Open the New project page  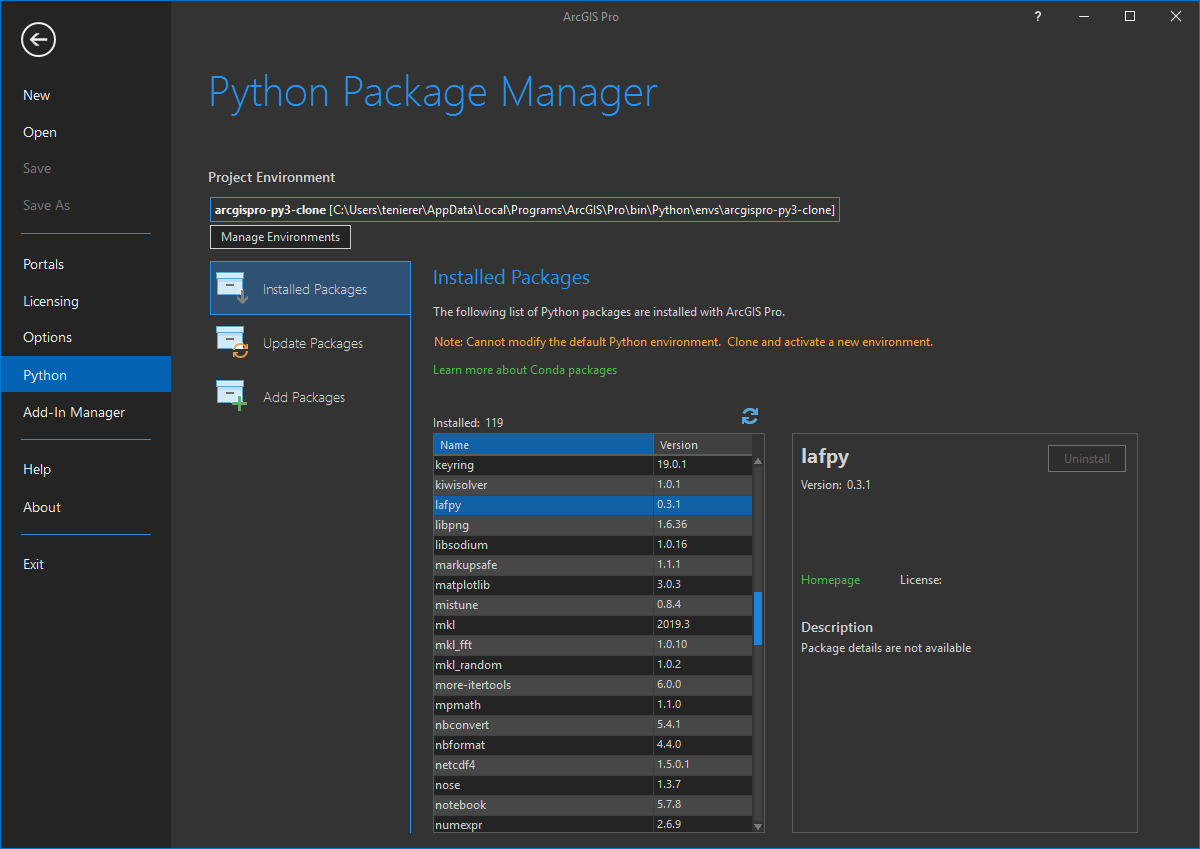[x=37, y=95]
